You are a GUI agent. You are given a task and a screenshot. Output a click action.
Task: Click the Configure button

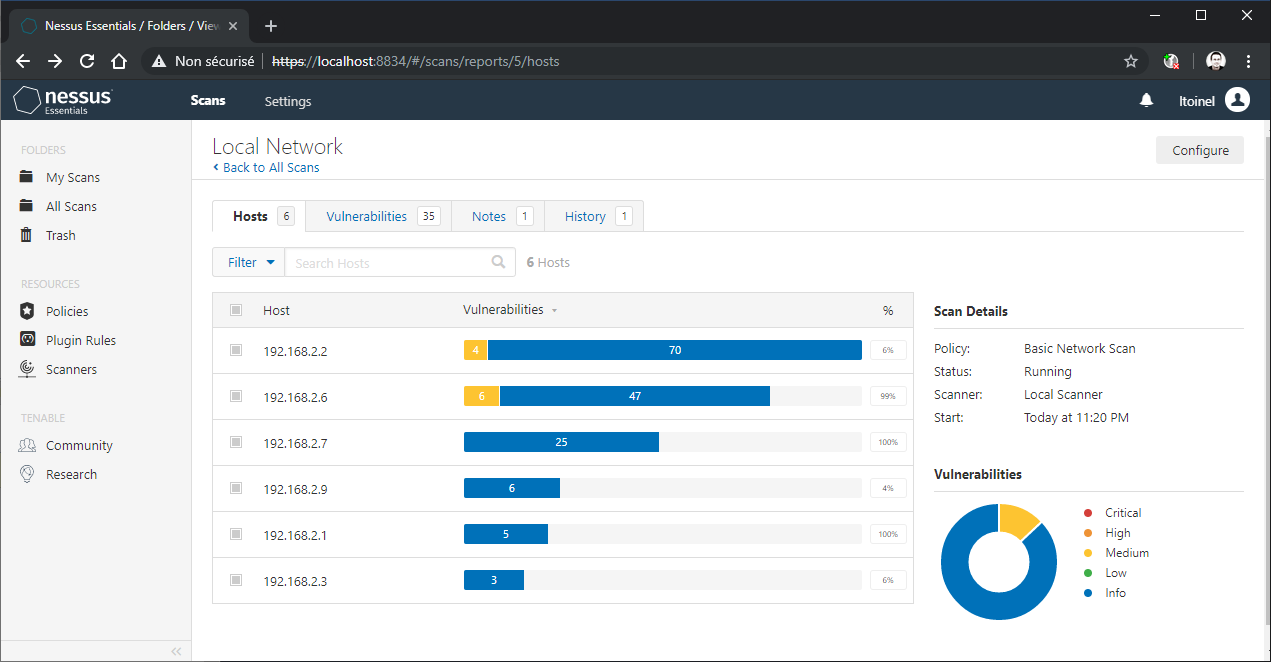tap(1200, 150)
